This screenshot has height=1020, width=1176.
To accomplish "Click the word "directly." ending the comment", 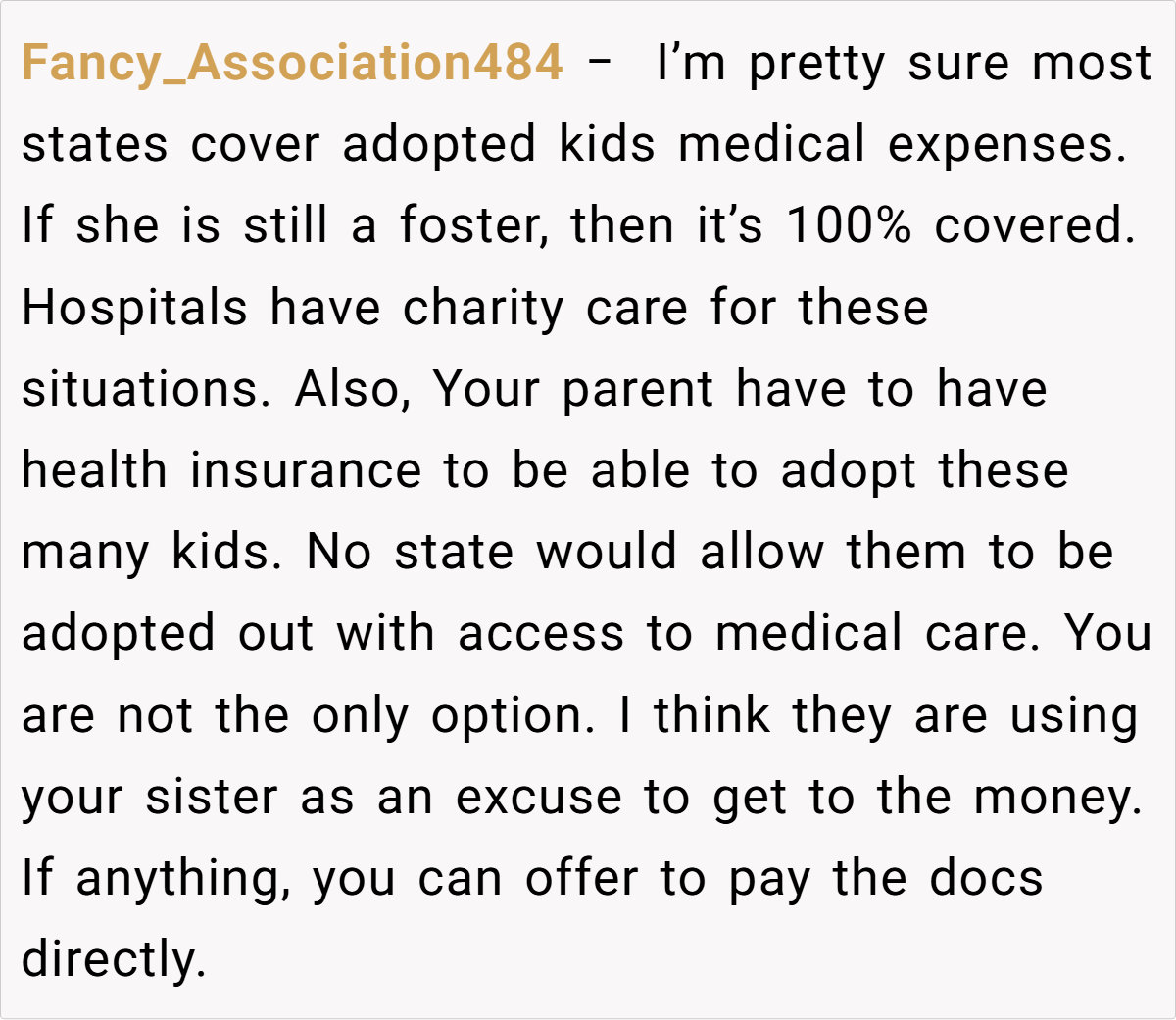I will (114, 959).
